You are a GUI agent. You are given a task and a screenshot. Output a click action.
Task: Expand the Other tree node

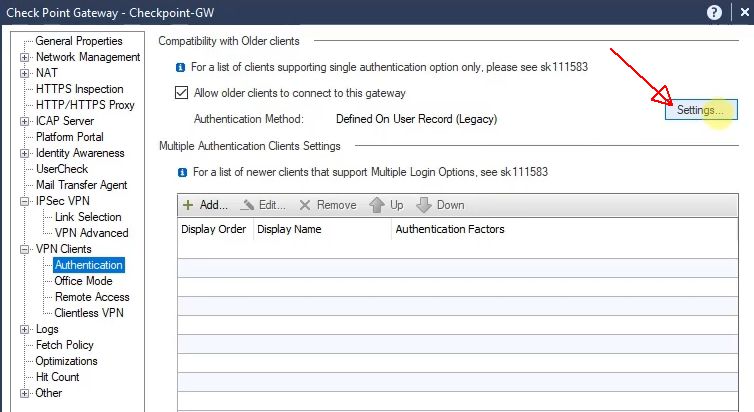[x=24, y=393]
